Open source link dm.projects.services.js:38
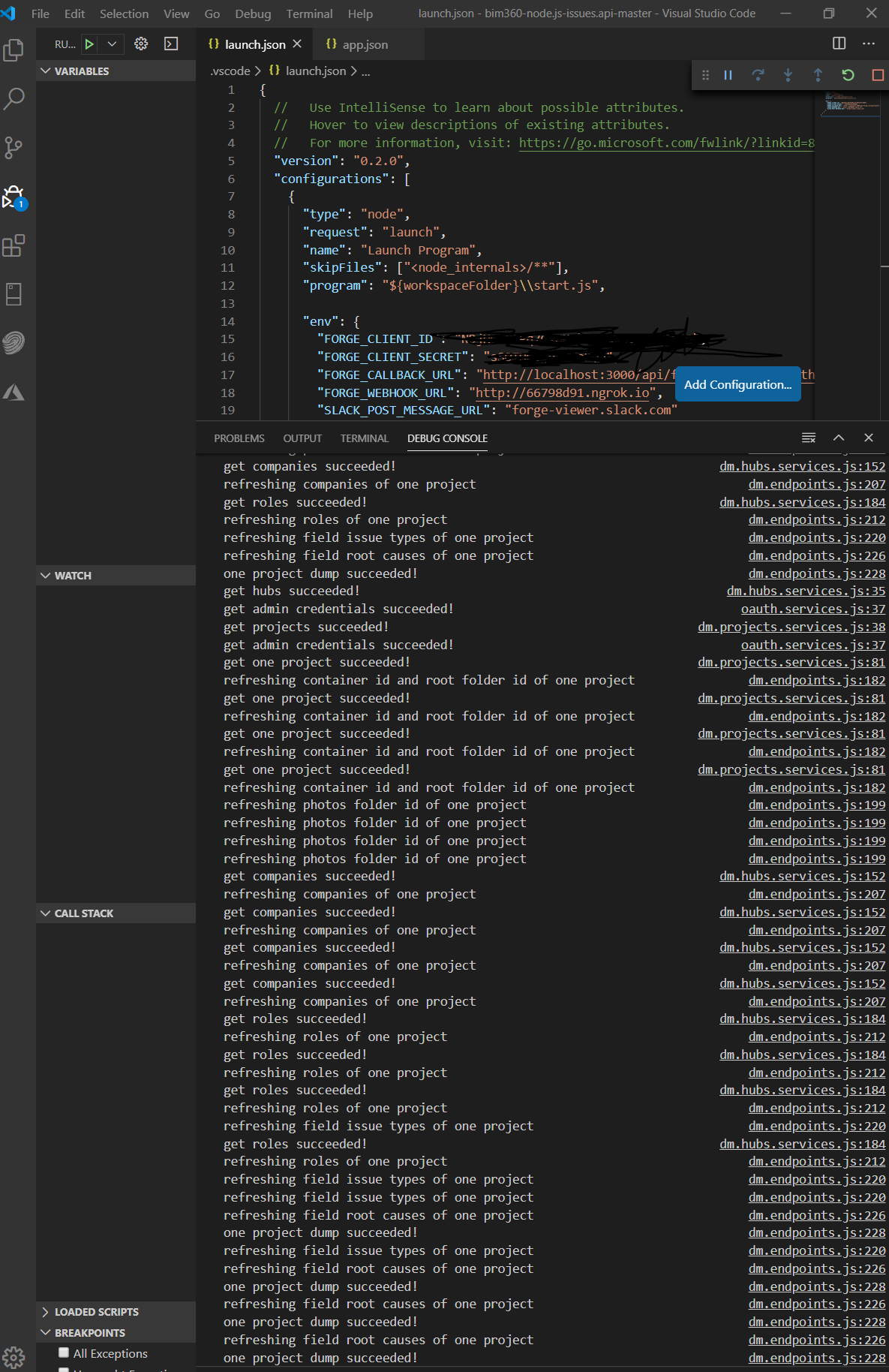This screenshot has width=889, height=1372. coord(791,627)
